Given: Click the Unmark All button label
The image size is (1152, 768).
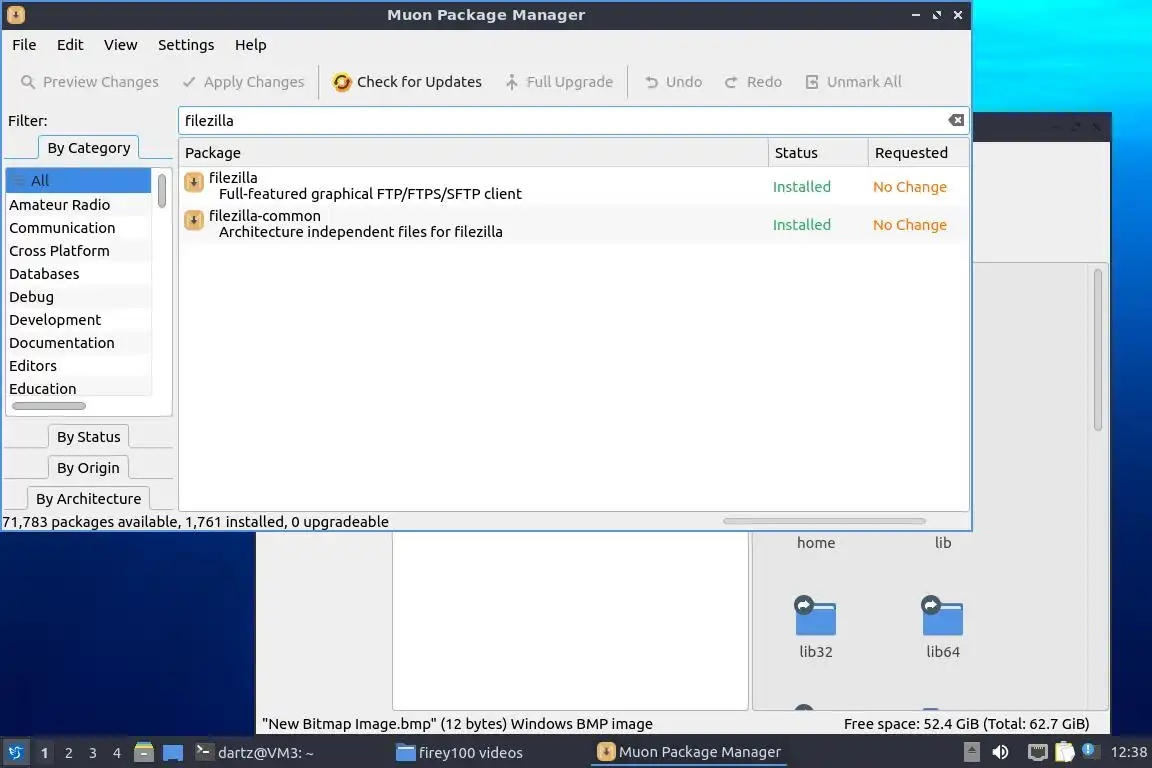Looking at the screenshot, I should (864, 82).
